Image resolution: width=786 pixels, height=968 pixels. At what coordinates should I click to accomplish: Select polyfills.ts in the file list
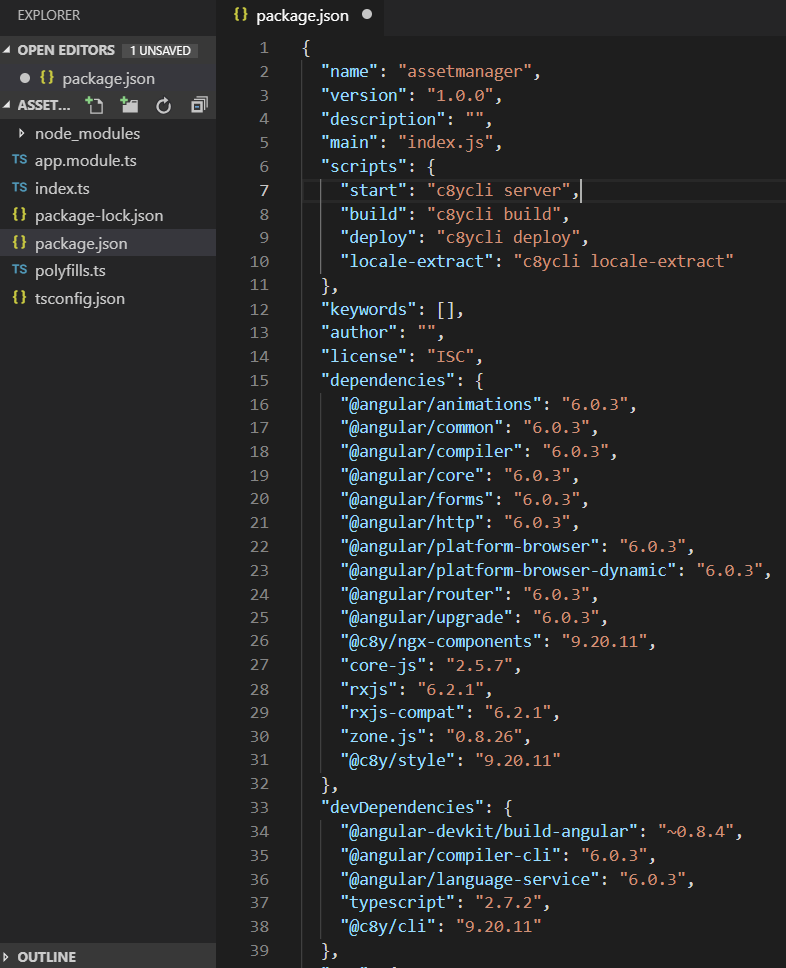click(x=70, y=271)
